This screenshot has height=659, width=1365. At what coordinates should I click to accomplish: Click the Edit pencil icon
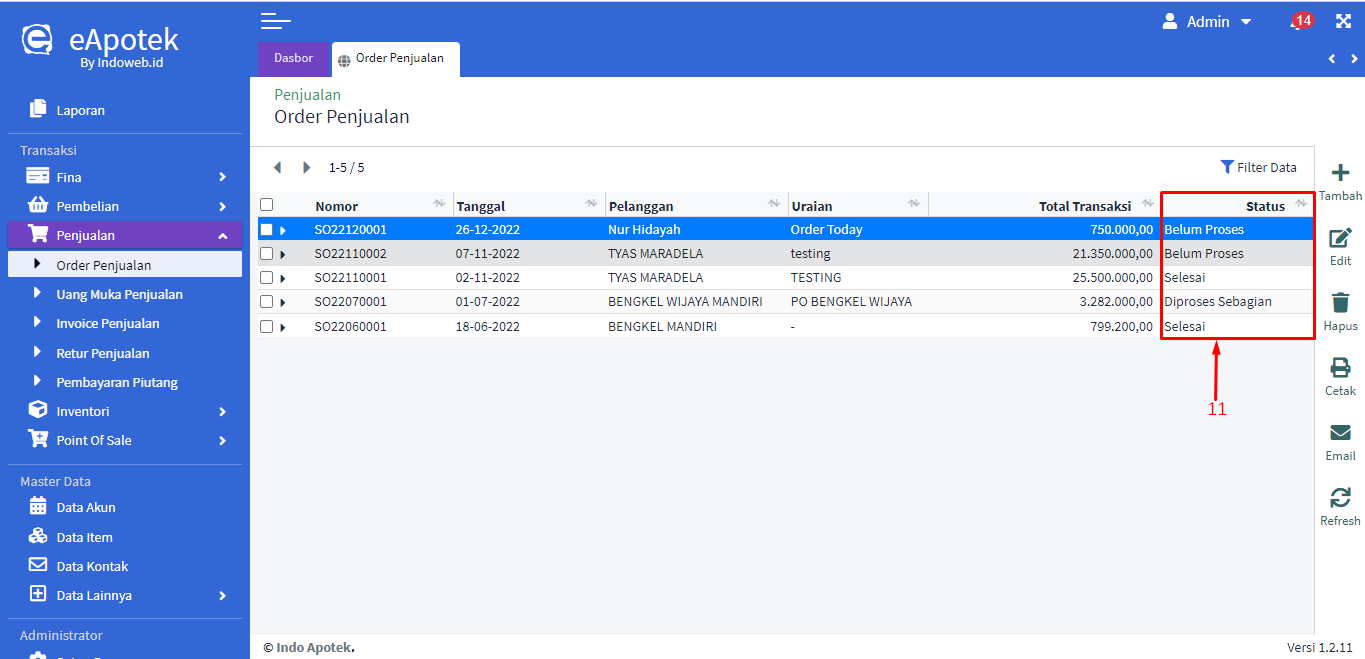(1340, 239)
